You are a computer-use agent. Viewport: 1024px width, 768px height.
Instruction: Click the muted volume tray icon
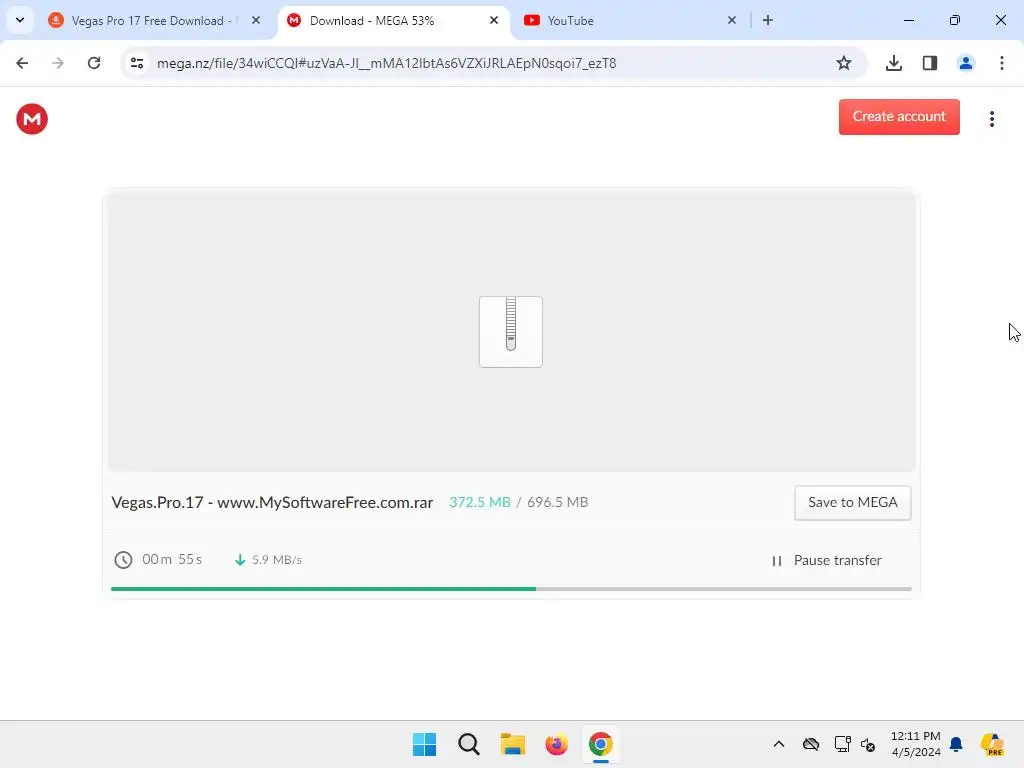(868, 744)
